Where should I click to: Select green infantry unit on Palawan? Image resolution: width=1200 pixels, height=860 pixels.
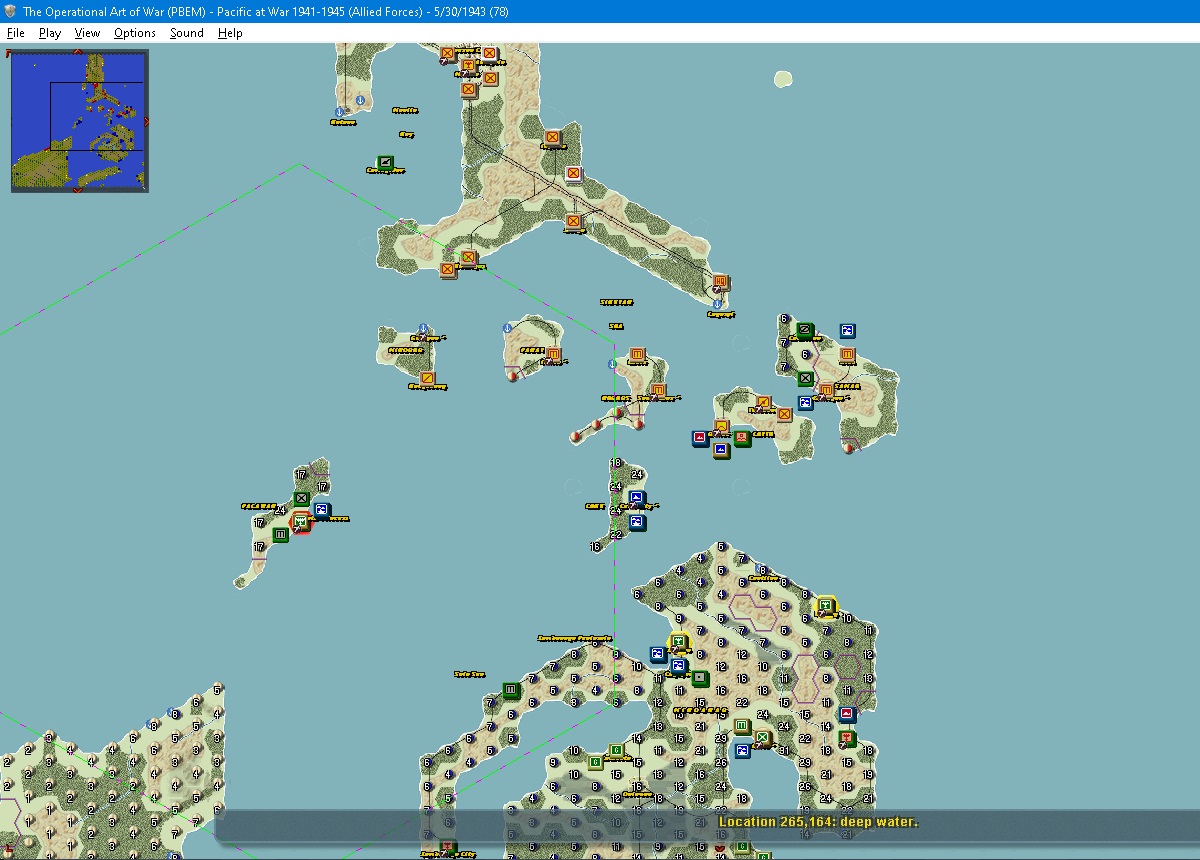pyautogui.click(x=301, y=499)
